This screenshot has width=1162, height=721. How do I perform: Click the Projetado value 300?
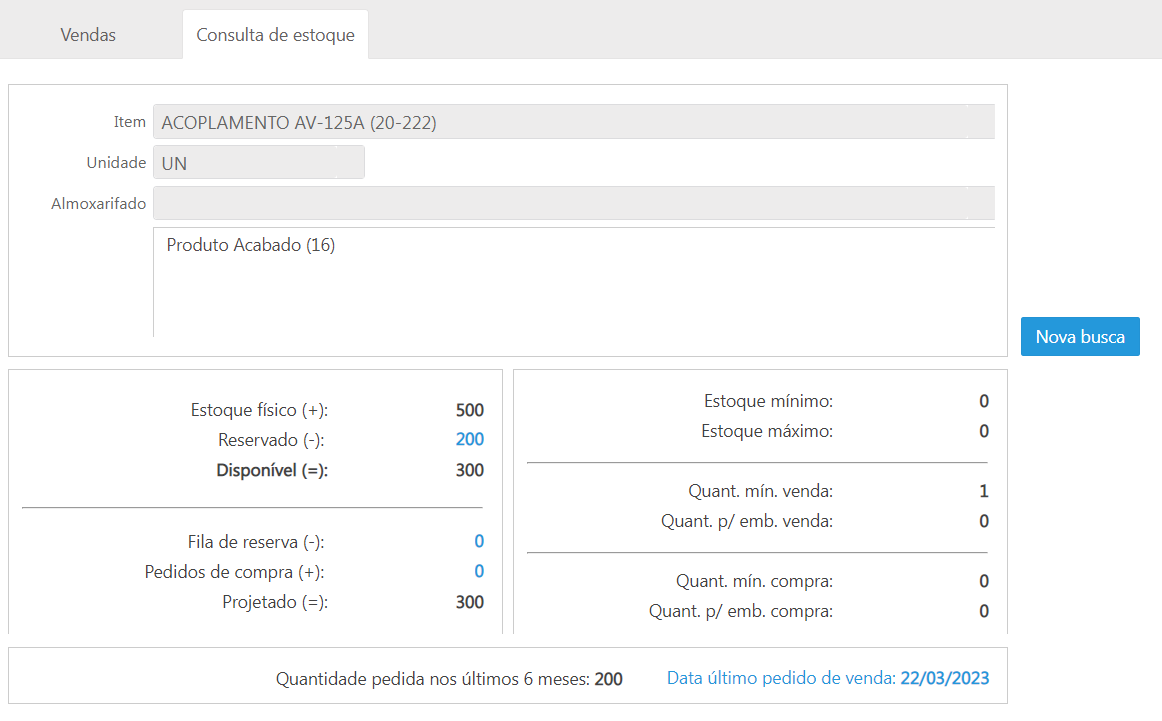469,602
